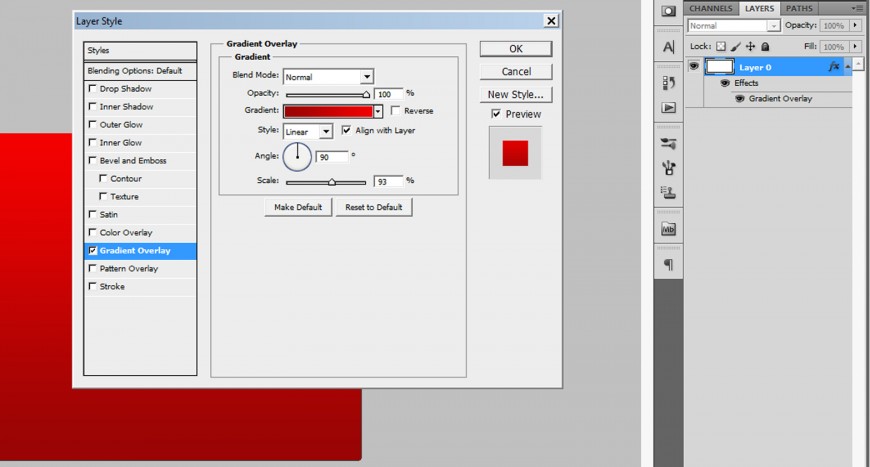
Task: Hide all Effects on Layer 0
Action: tap(725, 83)
